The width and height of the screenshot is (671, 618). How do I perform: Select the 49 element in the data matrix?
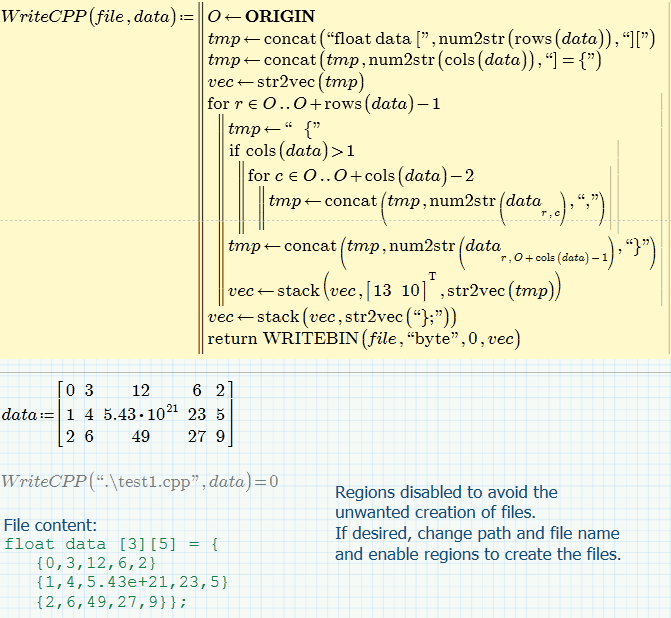click(140, 437)
